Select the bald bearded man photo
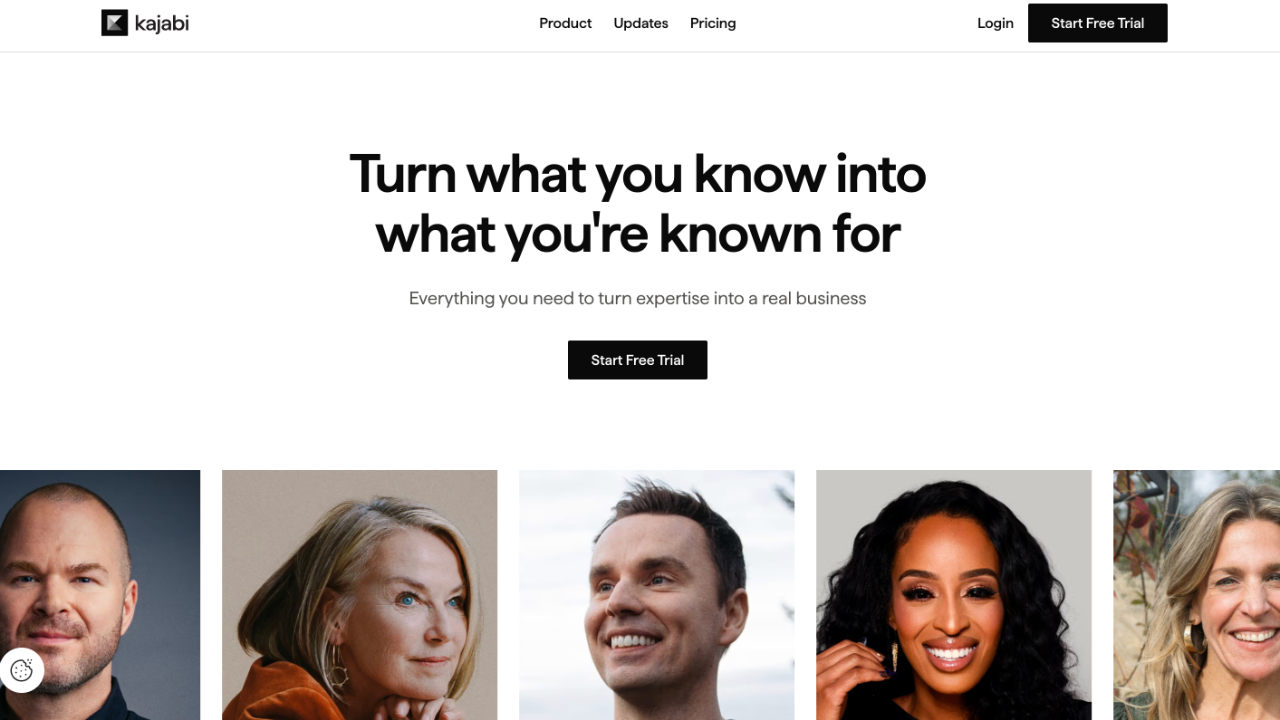 [x=100, y=595]
